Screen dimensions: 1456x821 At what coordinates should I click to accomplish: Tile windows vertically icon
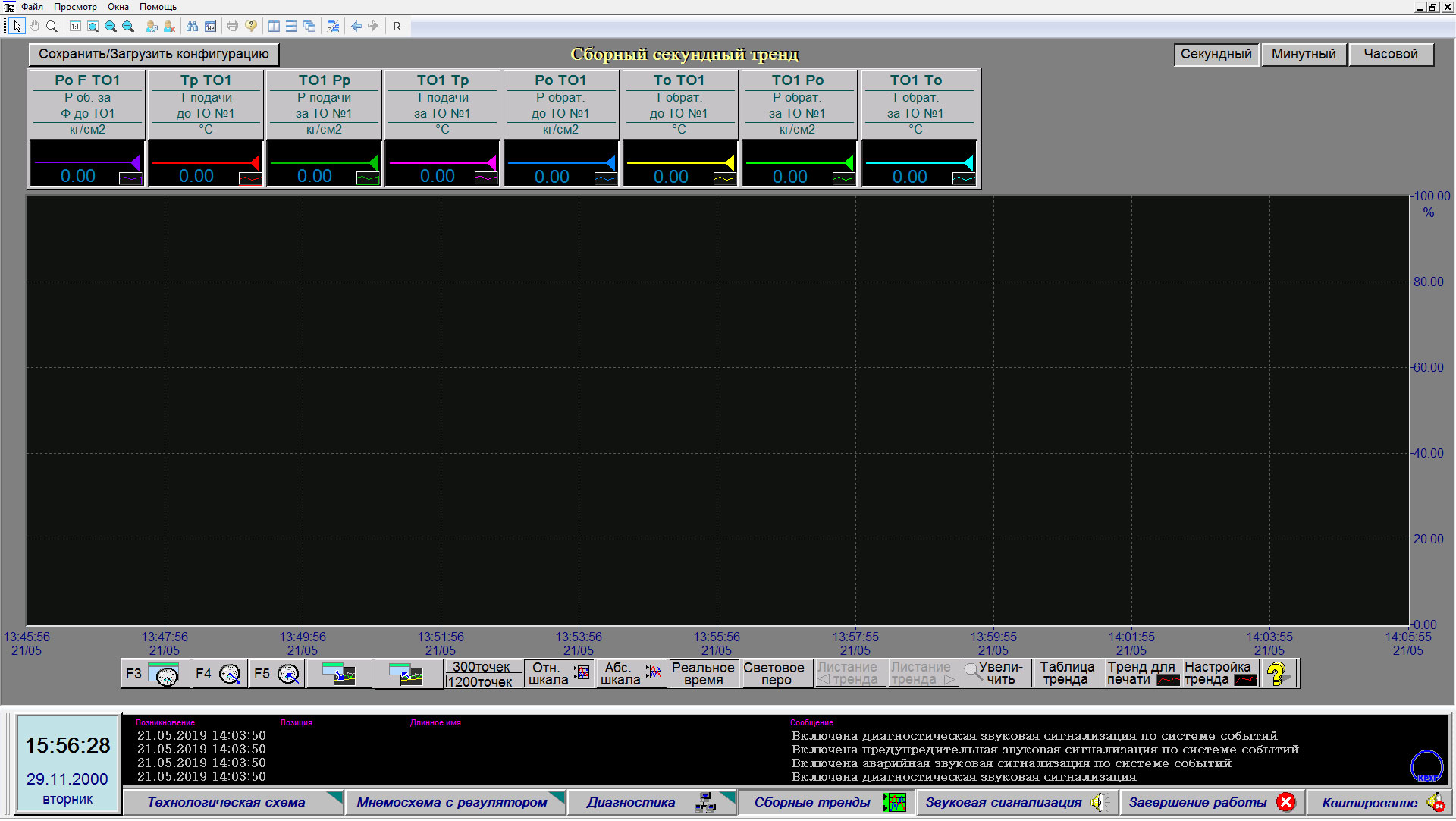274,26
